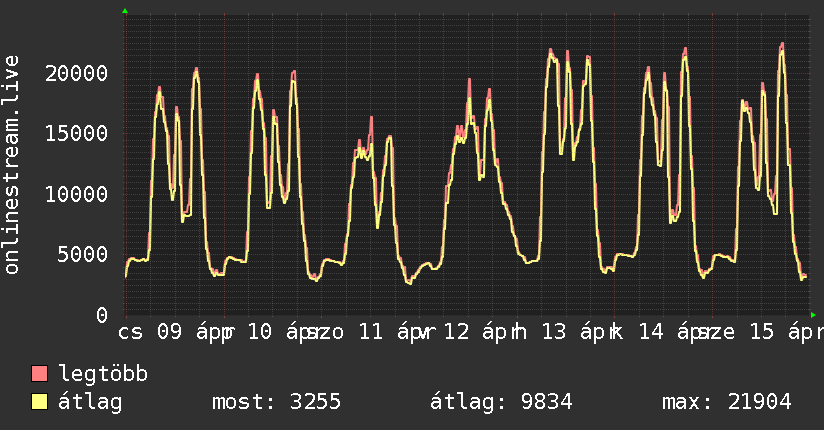Click the pink legtöbb legend swatch

tap(39, 374)
